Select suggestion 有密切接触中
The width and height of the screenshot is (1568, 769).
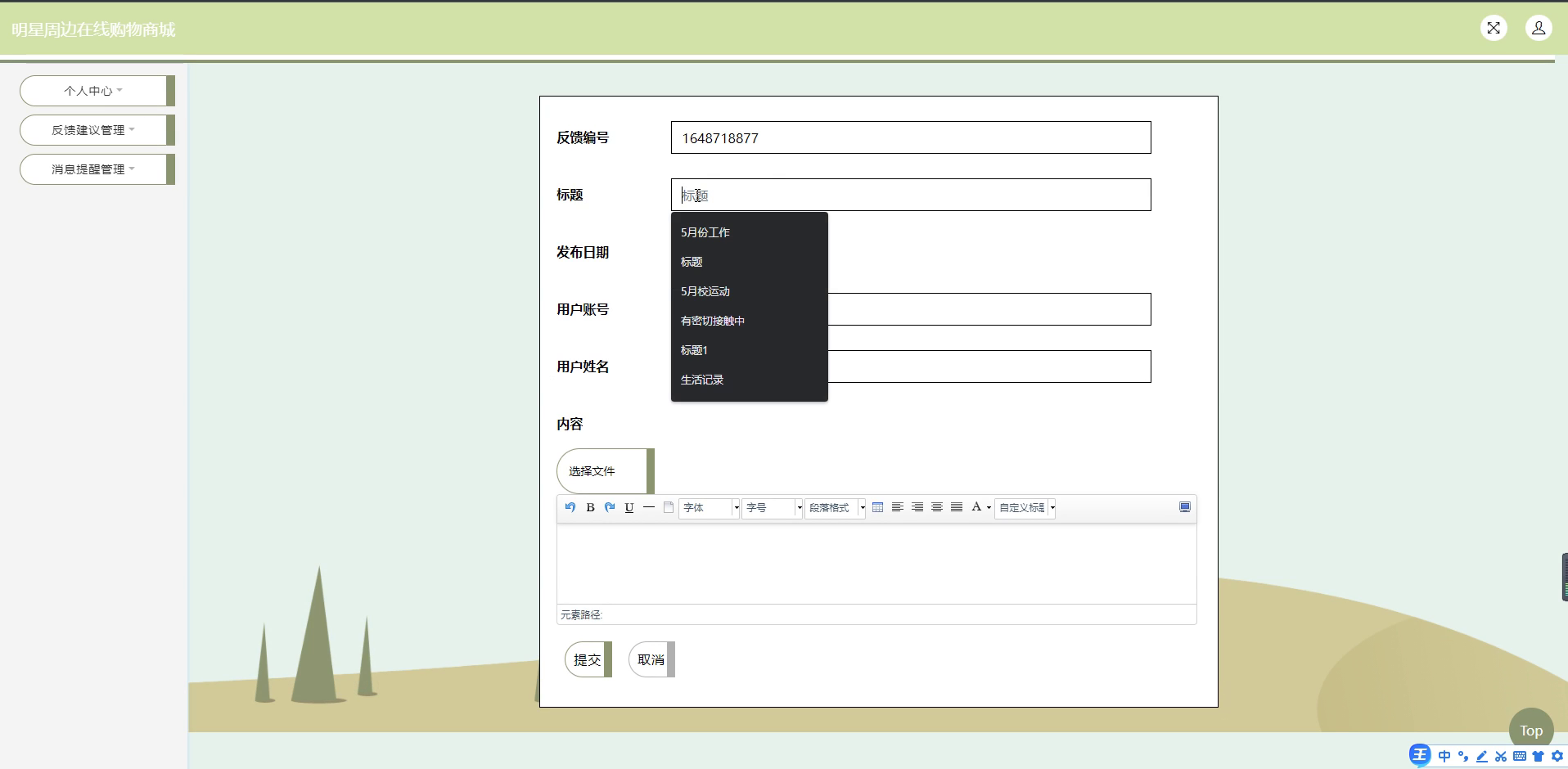(750, 321)
